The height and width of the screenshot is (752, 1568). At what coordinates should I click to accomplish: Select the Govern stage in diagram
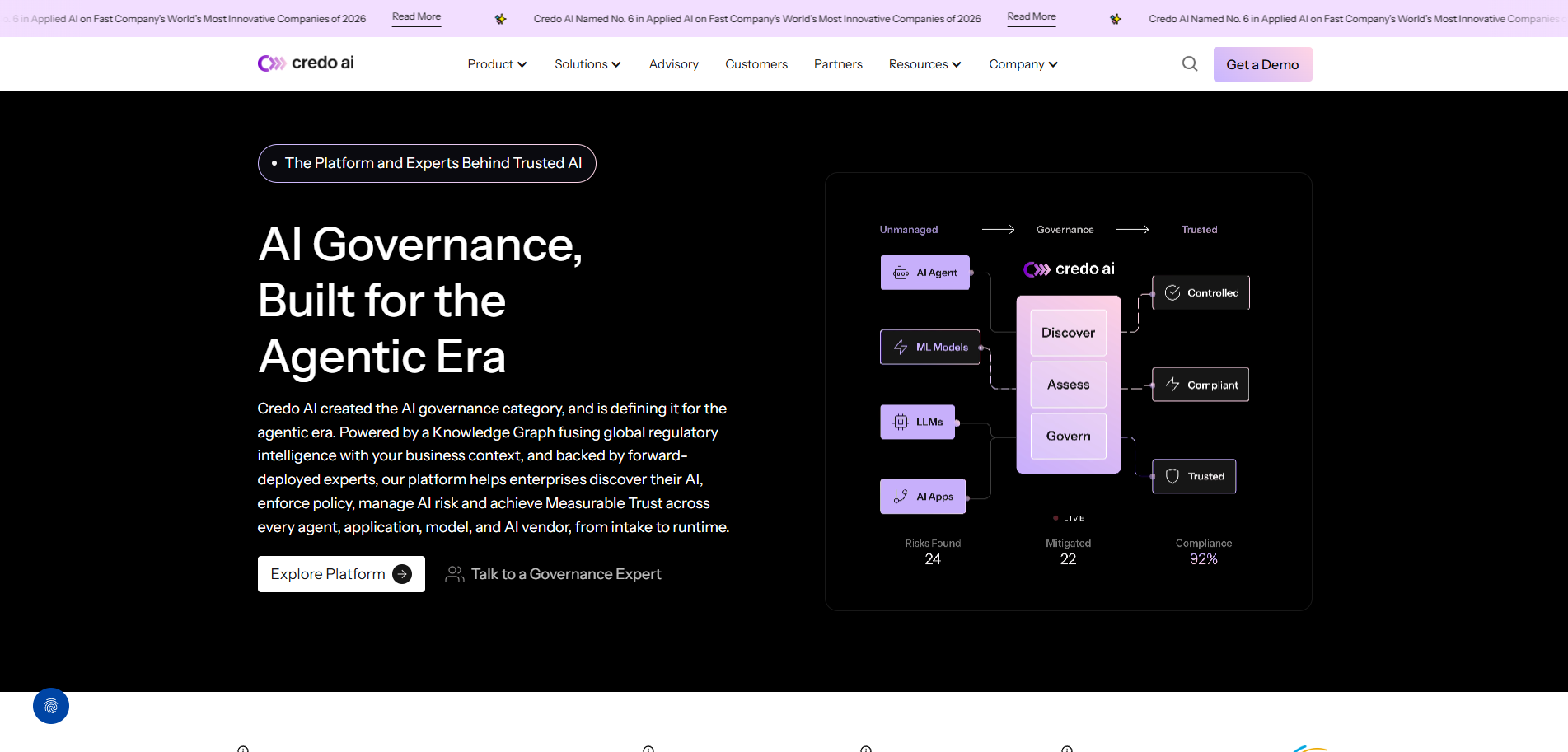(1069, 436)
